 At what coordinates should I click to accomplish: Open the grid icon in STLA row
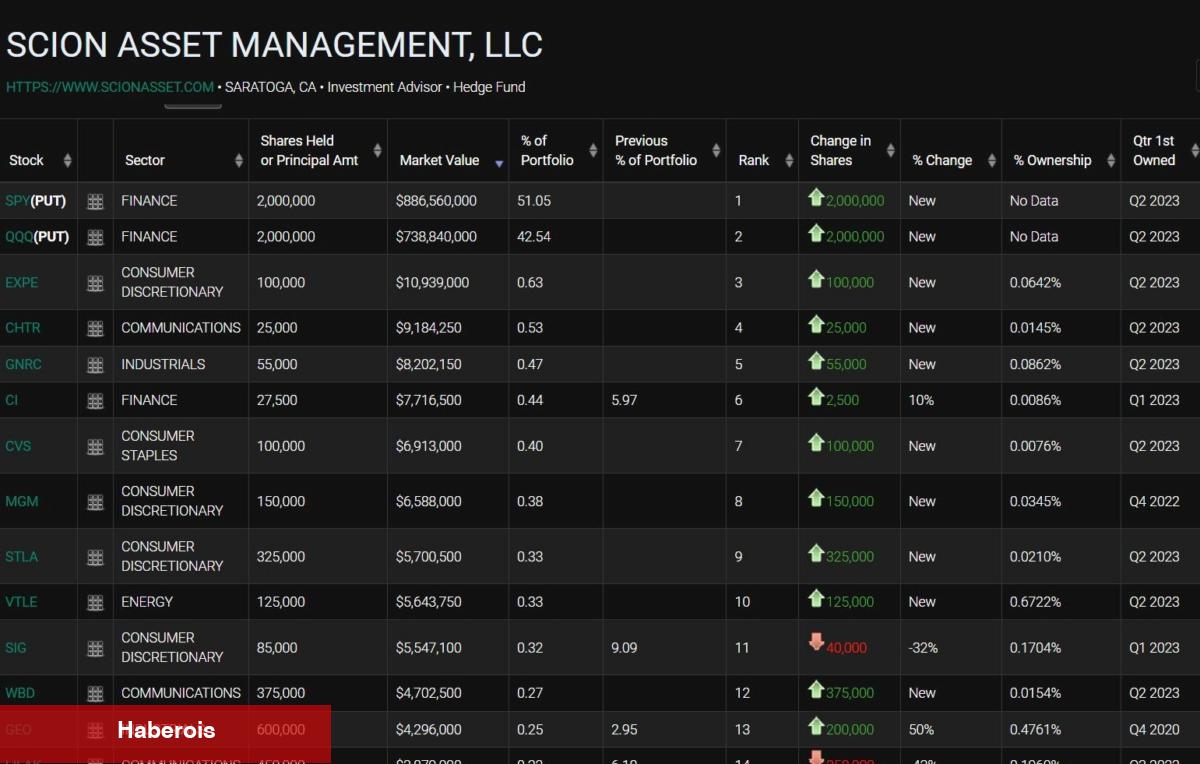[95, 557]
